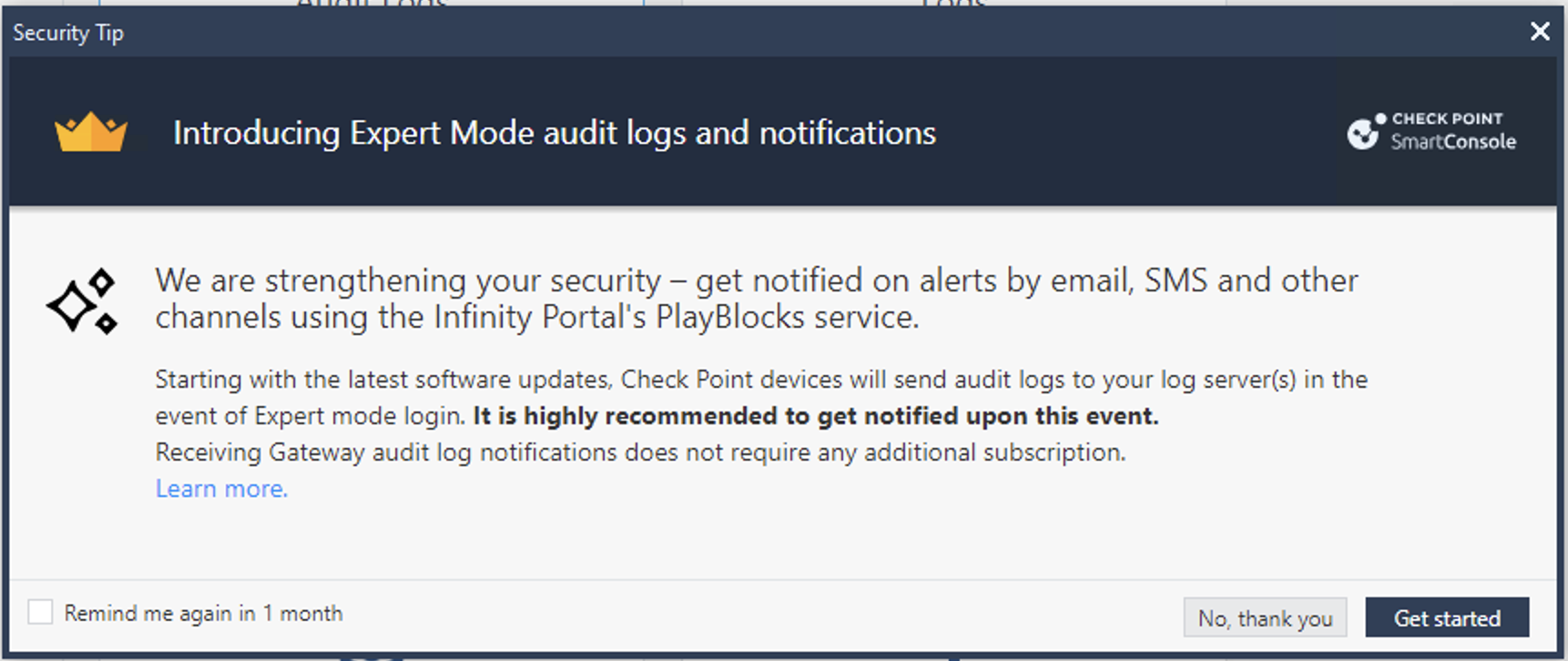
Task: Click the golden crown icon
Action: [x=91, y=133]
